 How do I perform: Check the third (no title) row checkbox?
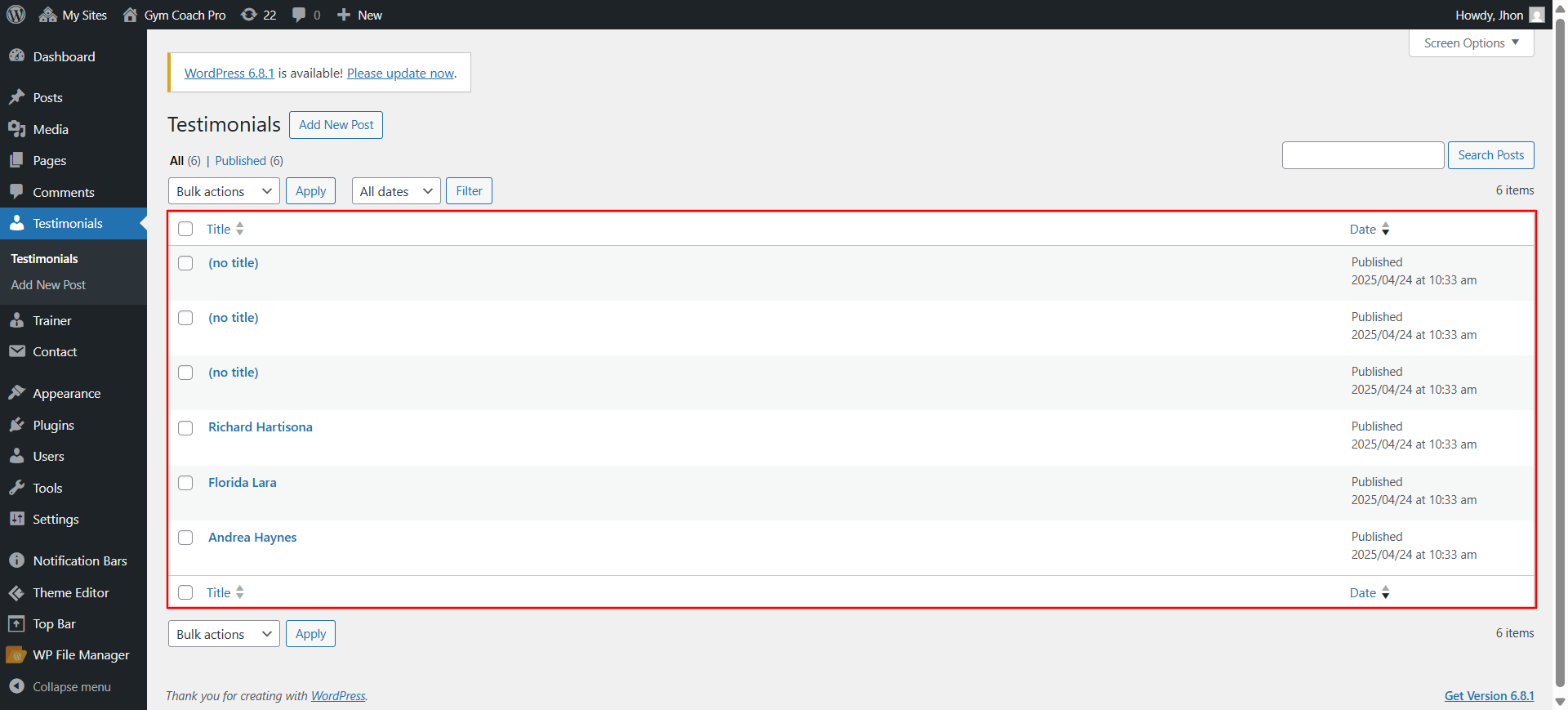point(185,373)
